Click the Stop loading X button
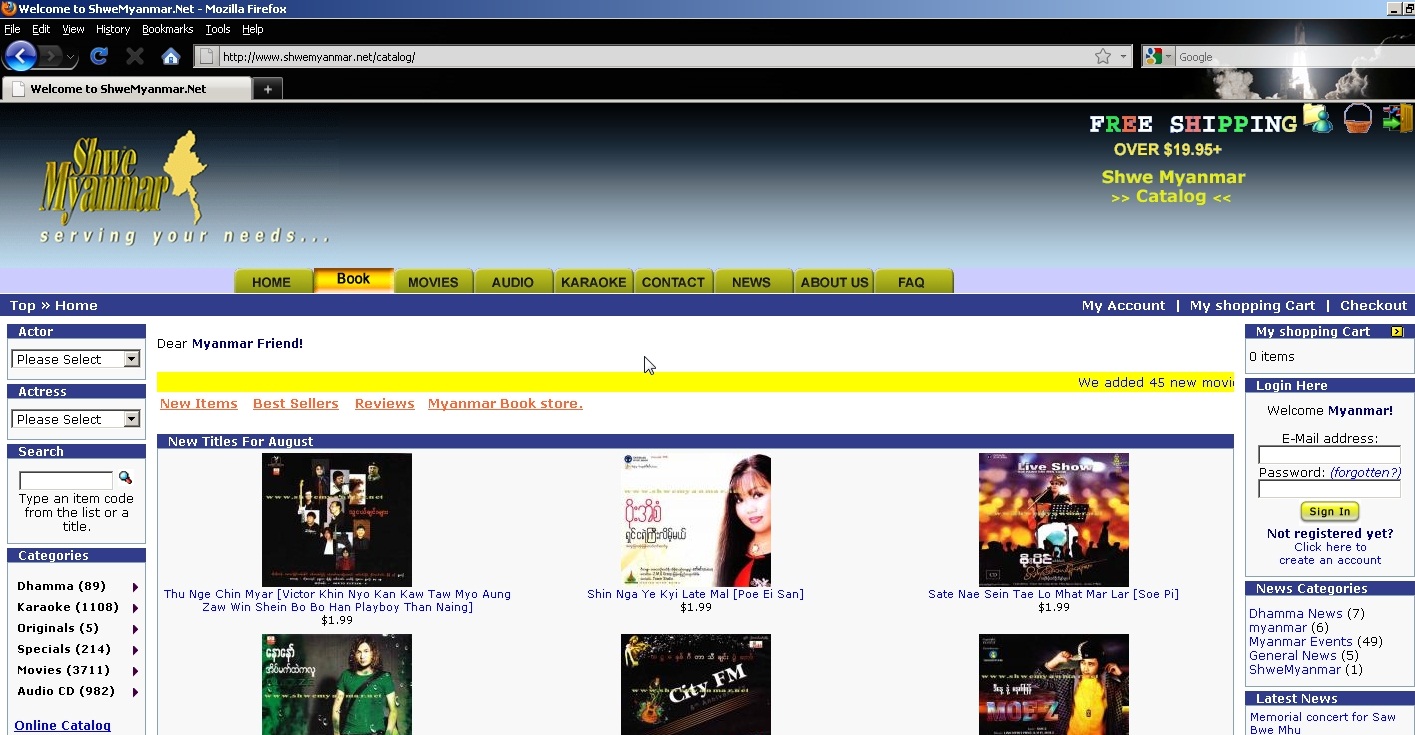The height and width of the screenshot is (735, 1415). pos(135,56)
